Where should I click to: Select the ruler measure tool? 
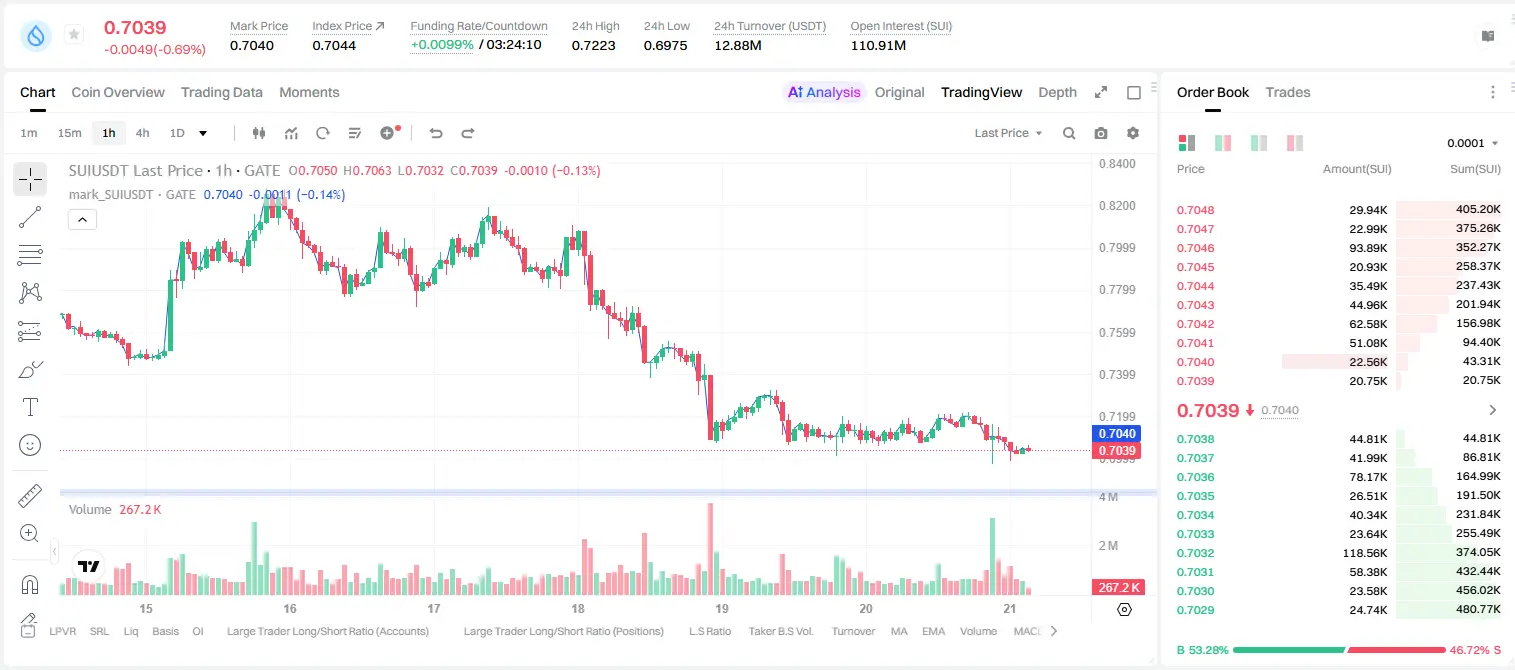click(30, 496)
